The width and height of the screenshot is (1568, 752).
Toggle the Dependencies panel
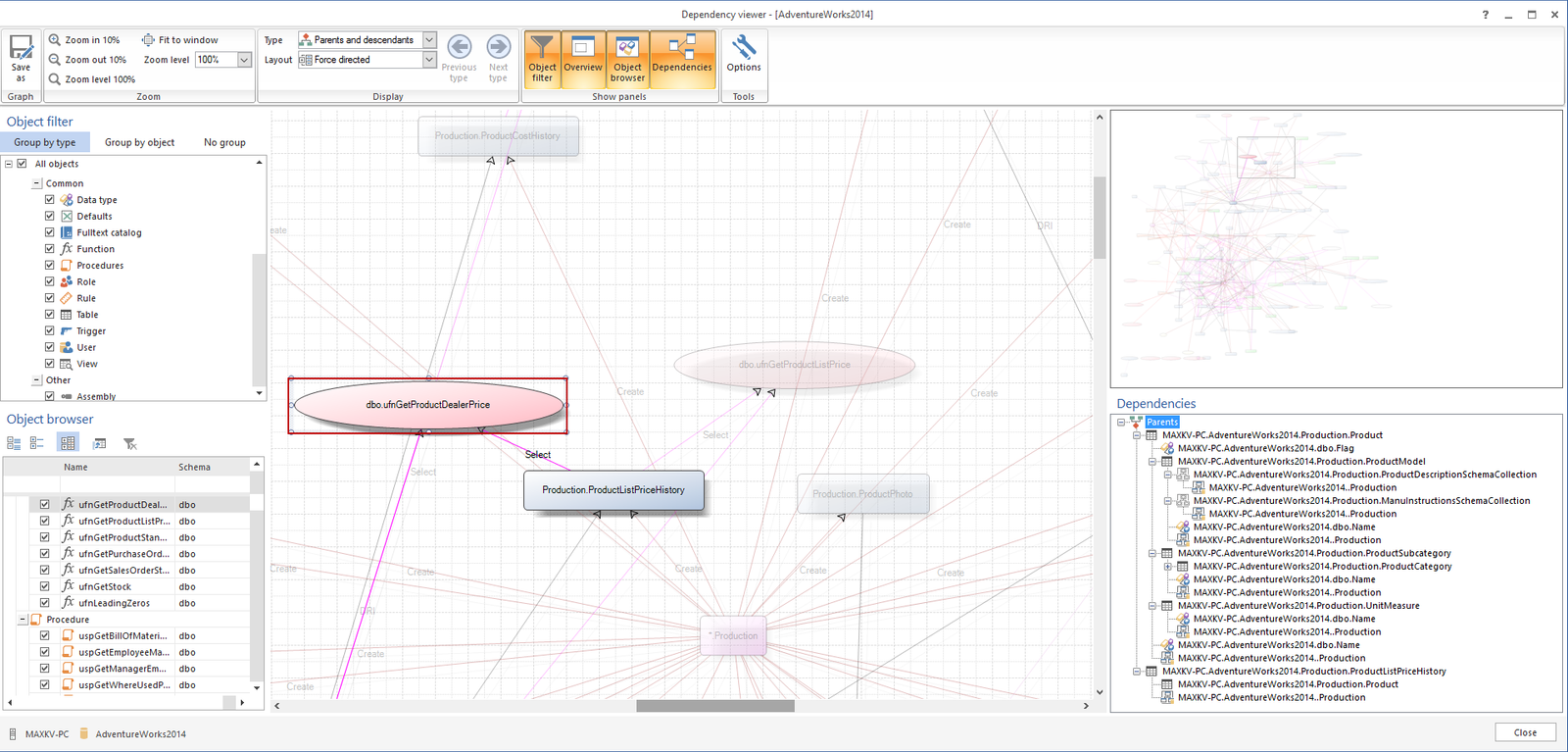click(x=682, y=59)
